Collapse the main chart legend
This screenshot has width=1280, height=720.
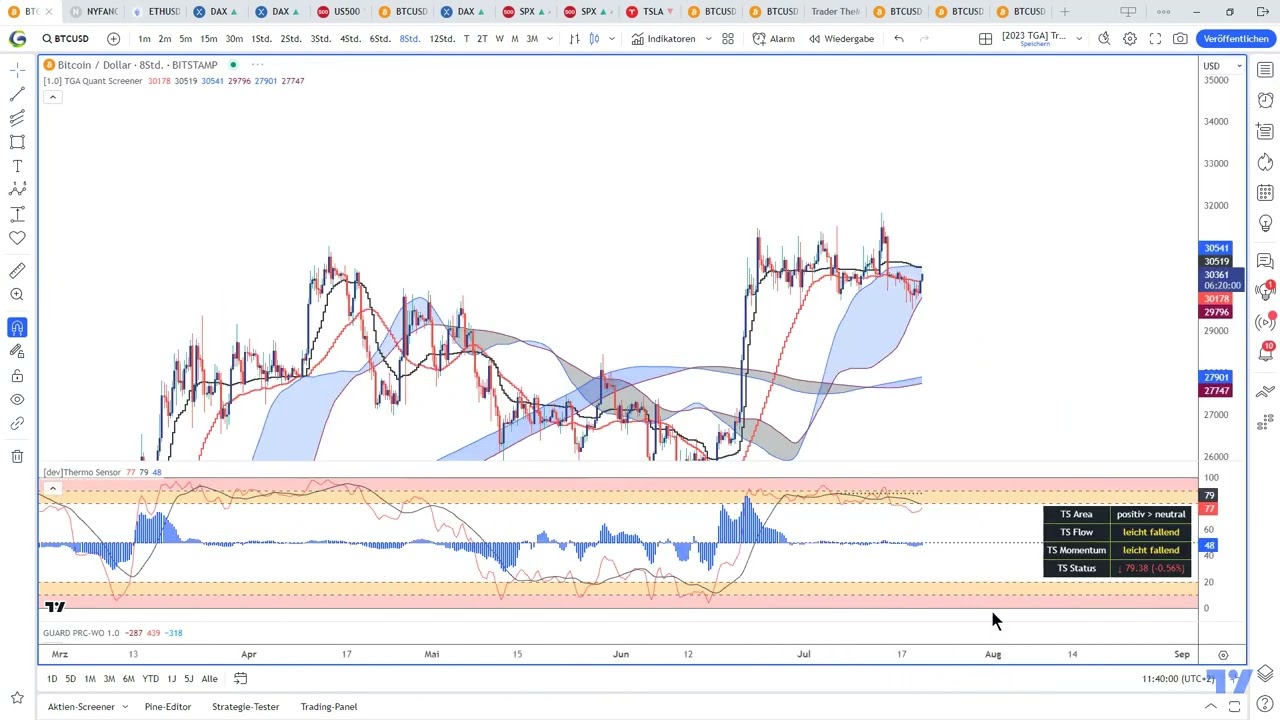tap(52, 97)
